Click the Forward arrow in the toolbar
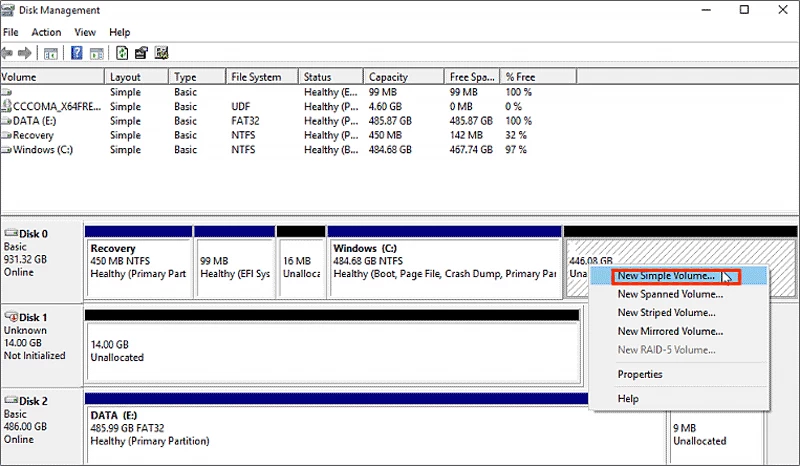 [25, 52]
